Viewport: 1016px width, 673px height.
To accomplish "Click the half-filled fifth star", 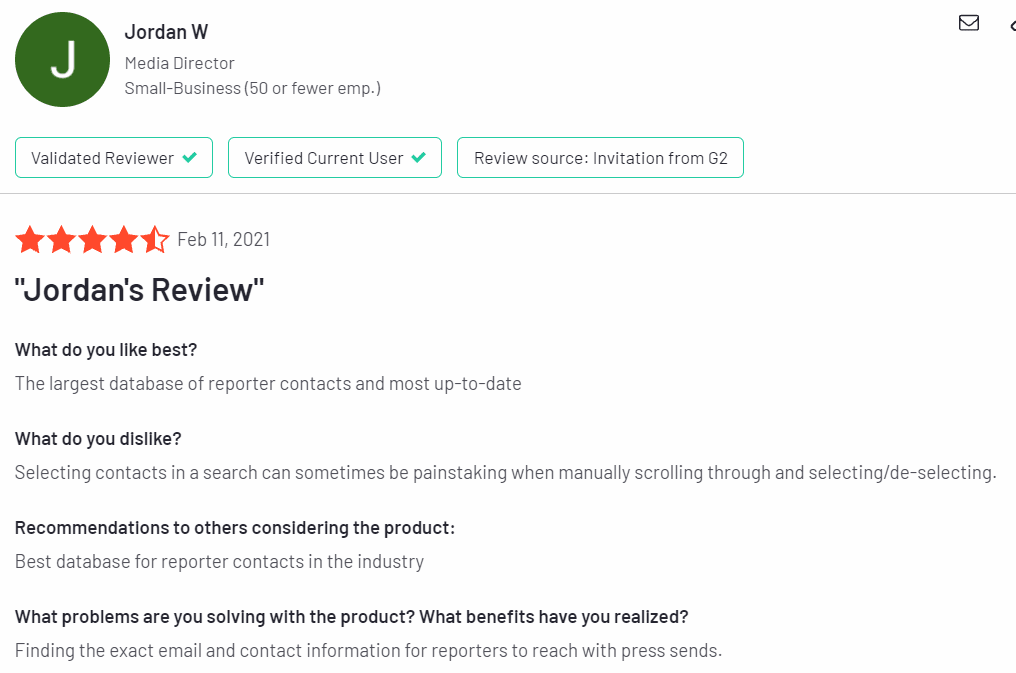I will click(x=155, y=240).
